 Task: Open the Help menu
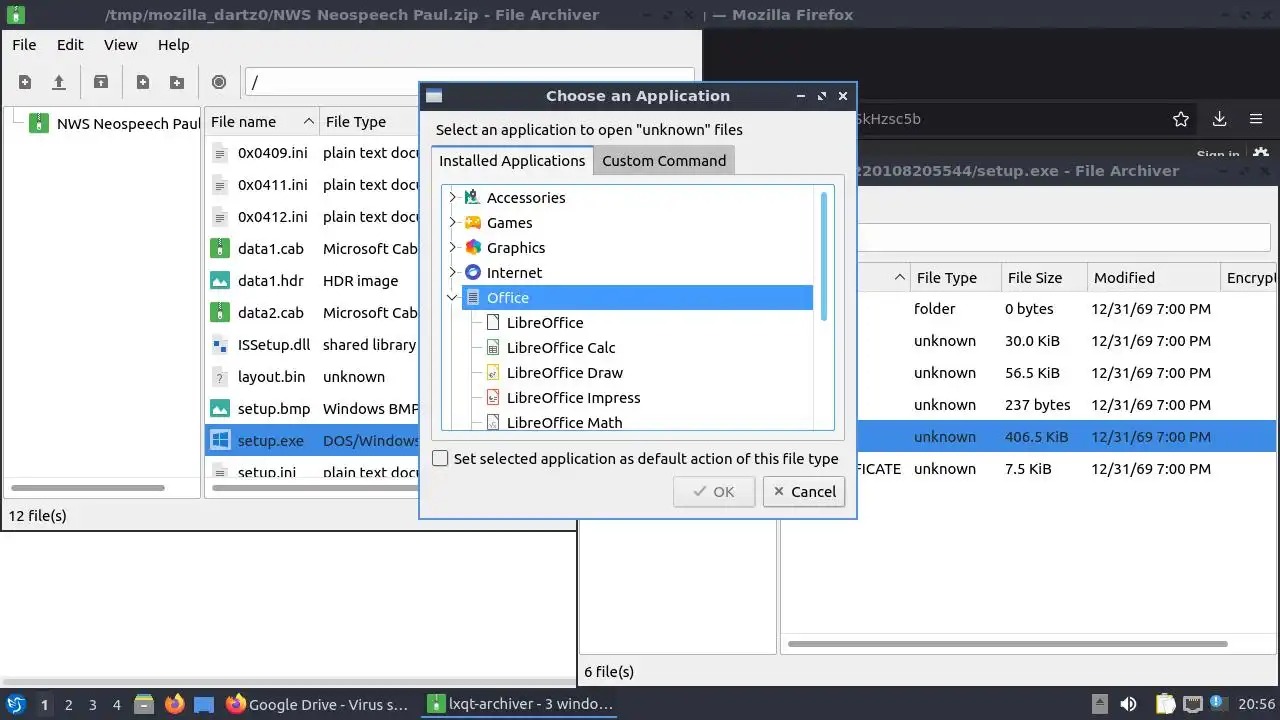[173, 45]
